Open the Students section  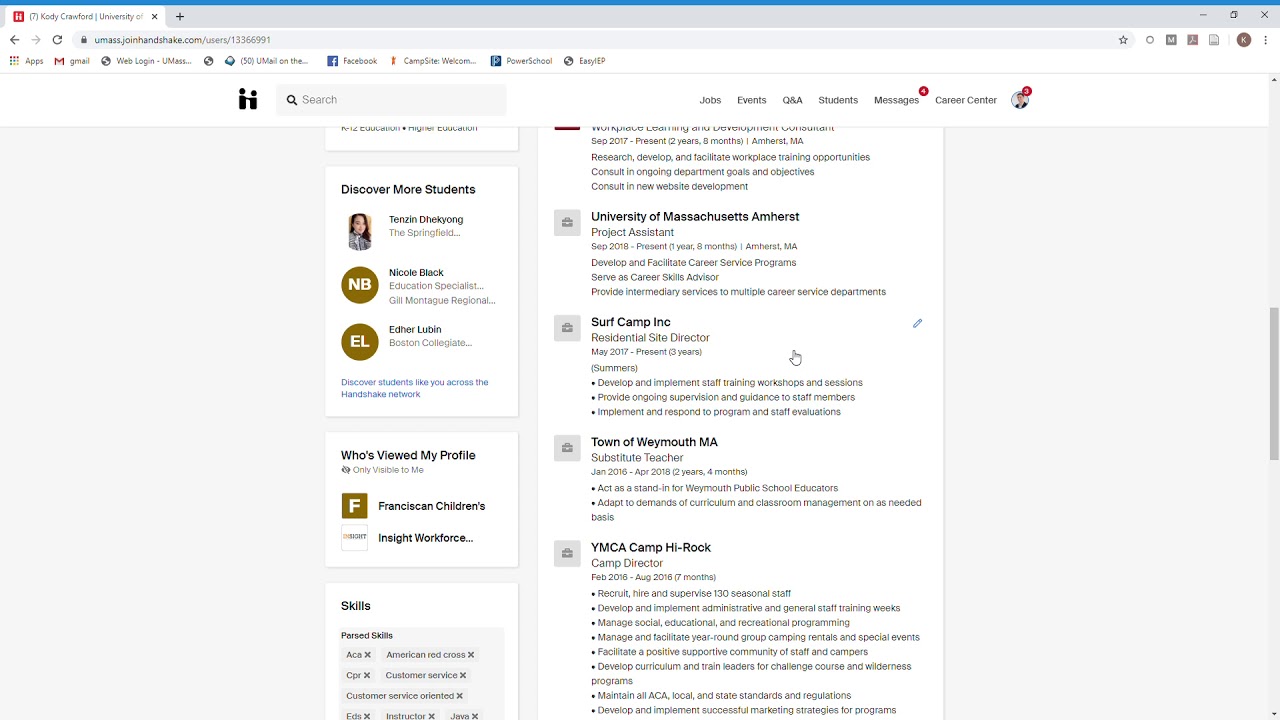click(838, 100)
